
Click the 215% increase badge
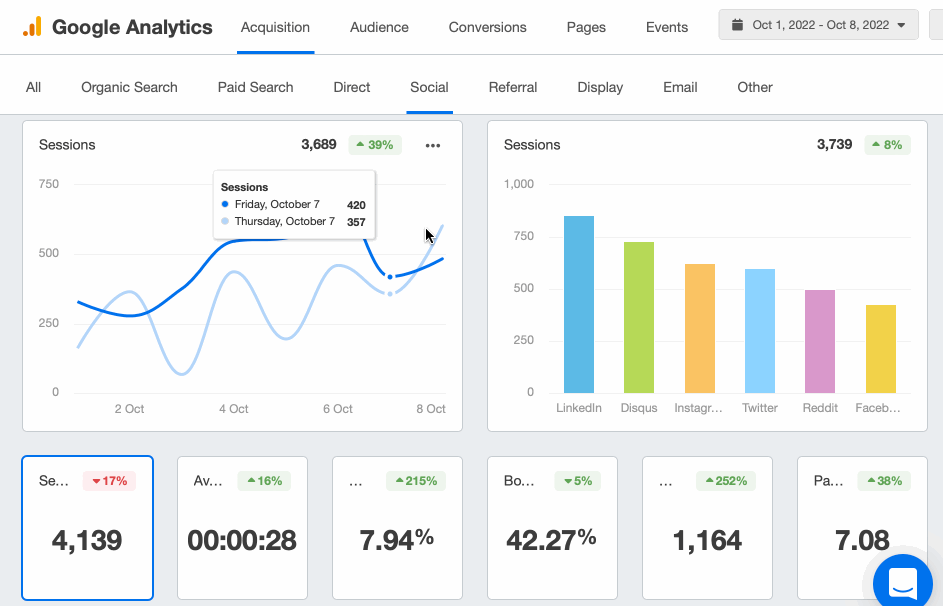point(416,480)
